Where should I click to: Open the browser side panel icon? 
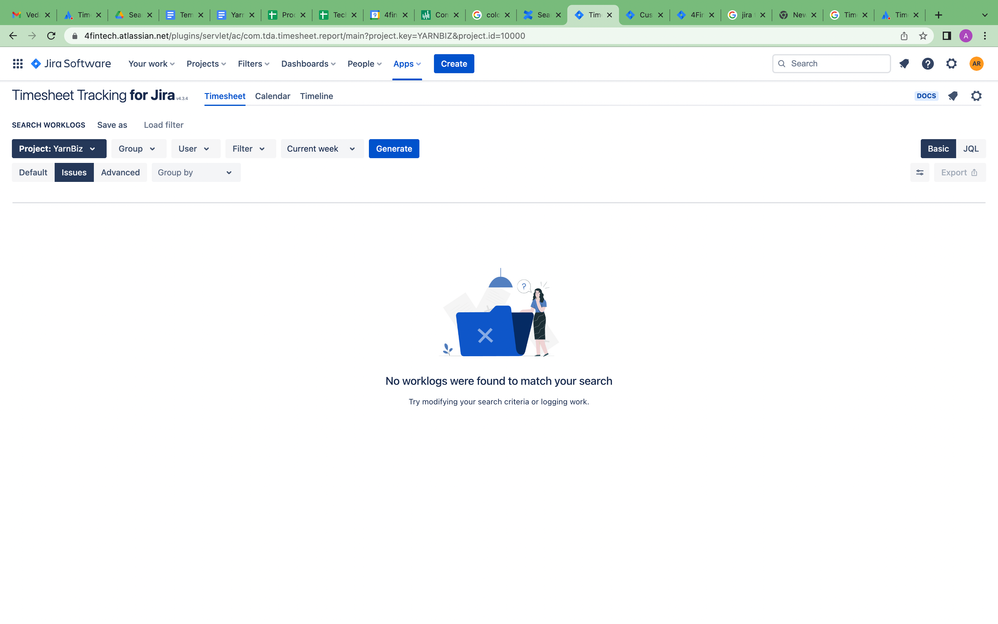[946, 36]
